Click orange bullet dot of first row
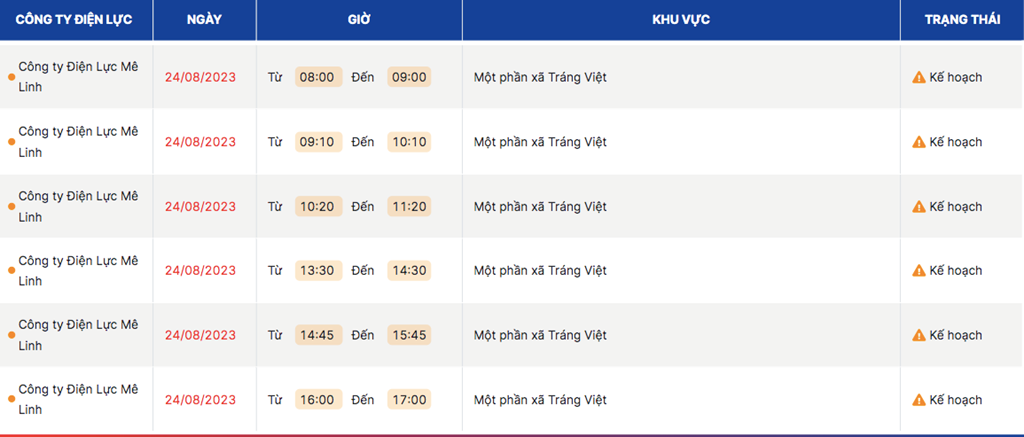This screenshot has height=437, width=1024. tap(11, 77)
